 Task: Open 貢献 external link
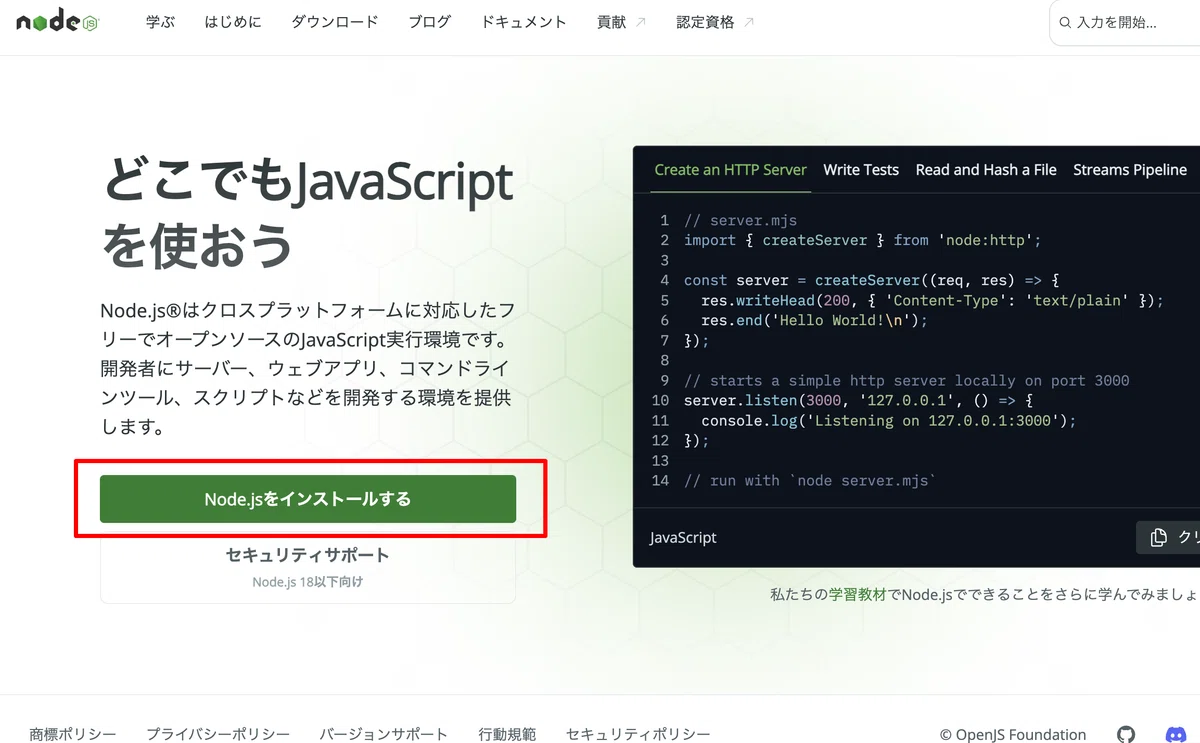(621, 21)
